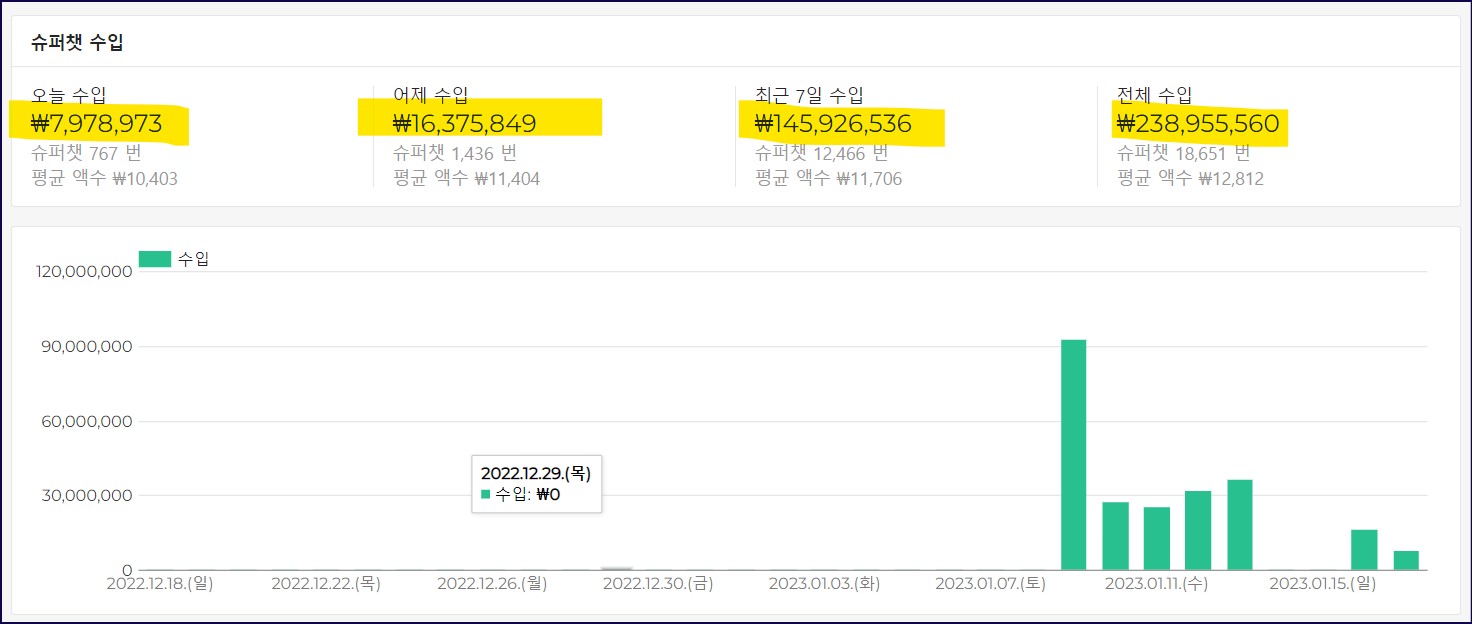The image size is (1472, 624).
Task: Click the 2023.01.03.(화) date axis label
Action: tap(824, 583)
